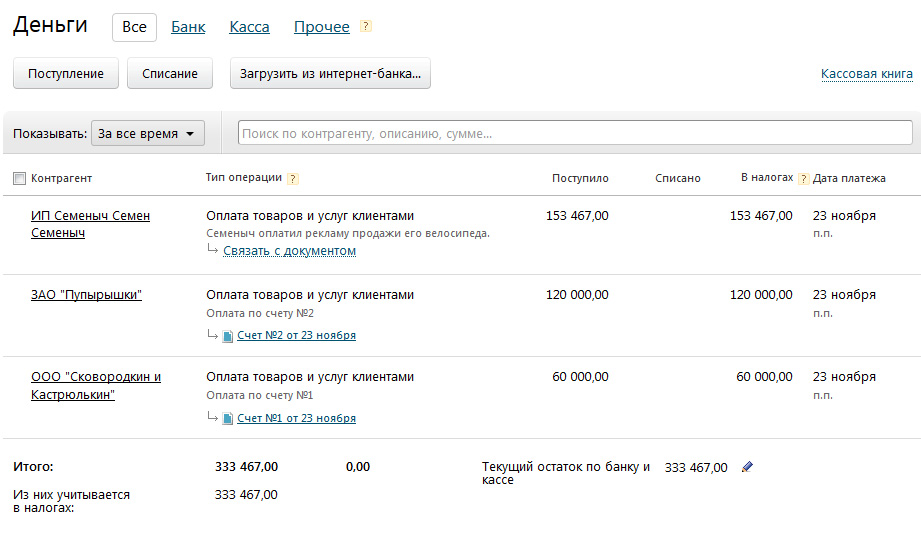This screenshot has height=547, width=921.
Task: Open the Кассовая книга link
Action: (x=866, y=74)
